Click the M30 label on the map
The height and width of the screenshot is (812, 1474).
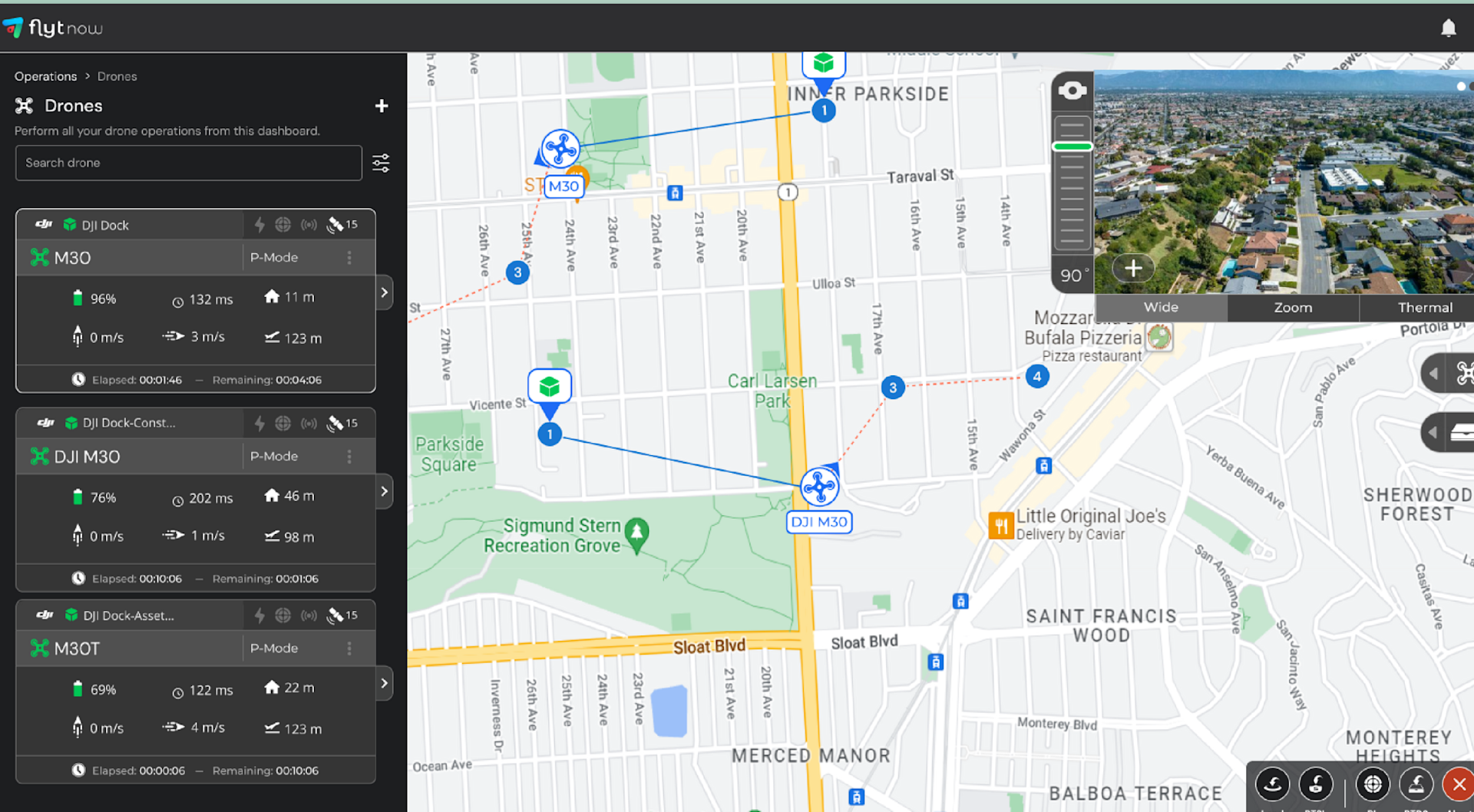pos(563,186)
